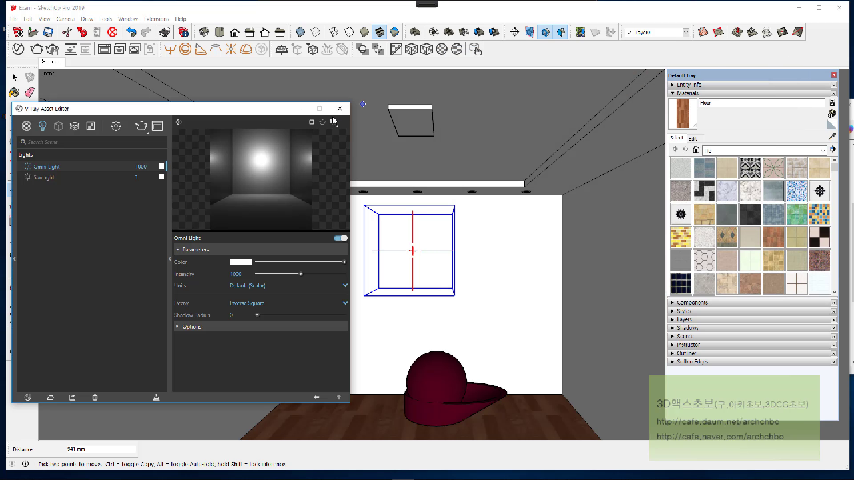Toggle Omni Light square in lights list
The height and width of the screenshot is (480, 854).
pos(161,166)
